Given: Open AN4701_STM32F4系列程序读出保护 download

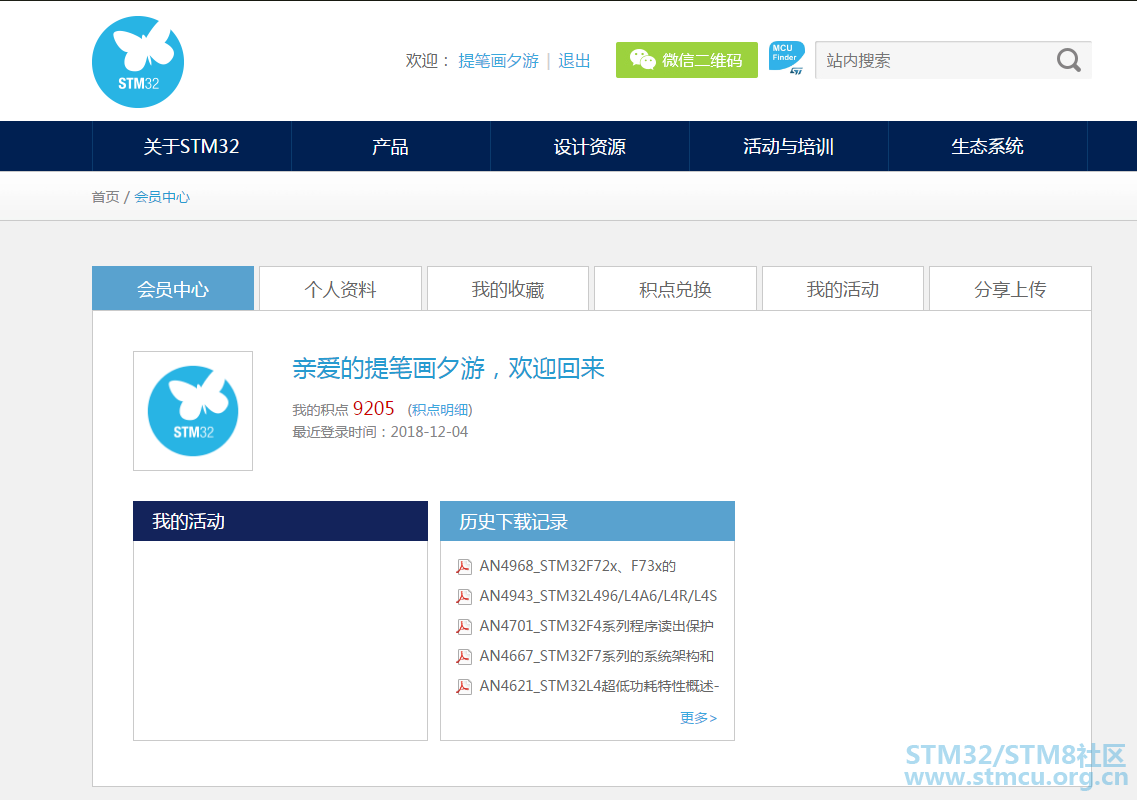Looking at the screenshot, I should (597, 627).
